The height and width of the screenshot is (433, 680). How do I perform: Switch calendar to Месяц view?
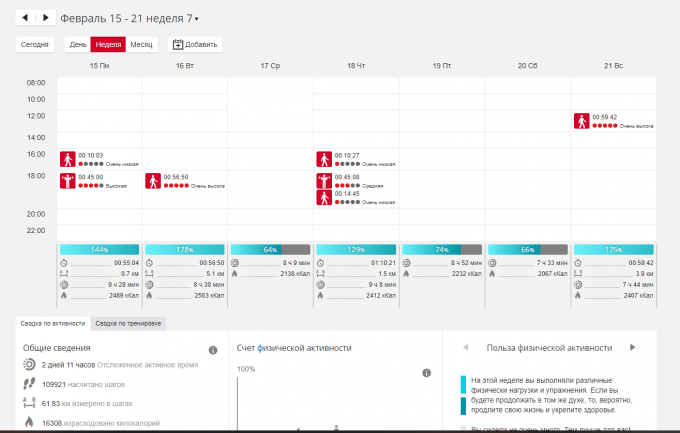(x=141, y=45)
